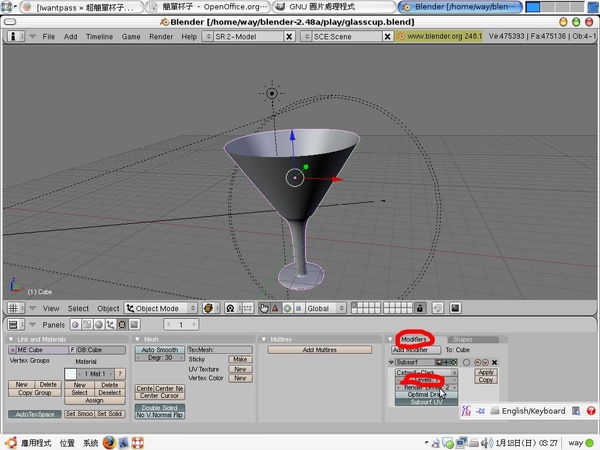
Task: Click the Degr: 30 angle field
Action: (x=160, y=358)
